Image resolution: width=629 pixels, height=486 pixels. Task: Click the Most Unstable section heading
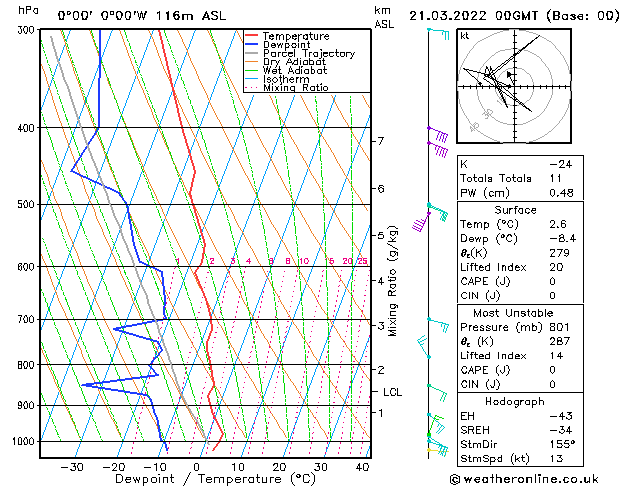[513, 313]
